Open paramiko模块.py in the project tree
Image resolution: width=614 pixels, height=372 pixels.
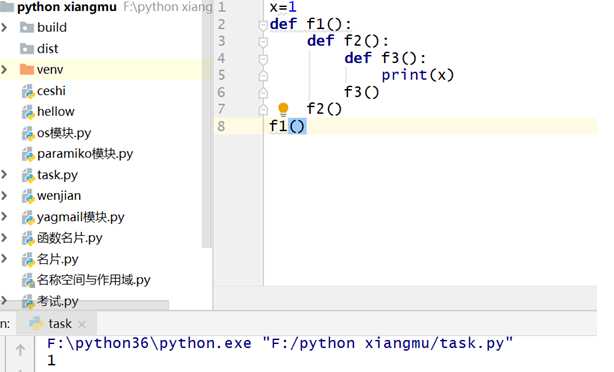tap(85, 154)
